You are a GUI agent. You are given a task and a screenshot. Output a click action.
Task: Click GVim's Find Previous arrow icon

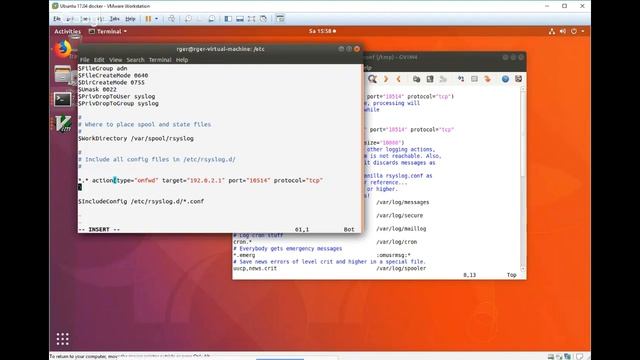pyautogui.click(x=399, y=79)
